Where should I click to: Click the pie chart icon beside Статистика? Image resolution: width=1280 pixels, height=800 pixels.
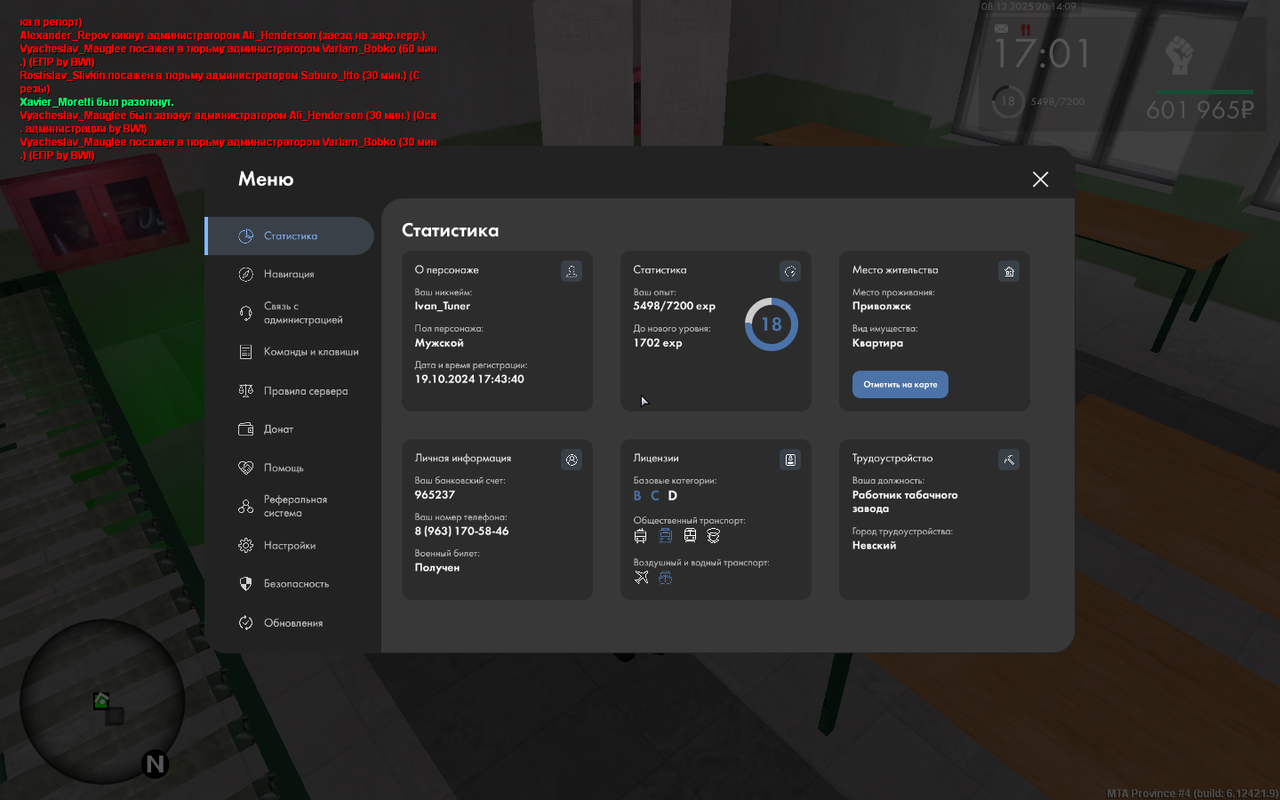click(x=246, y=236)
